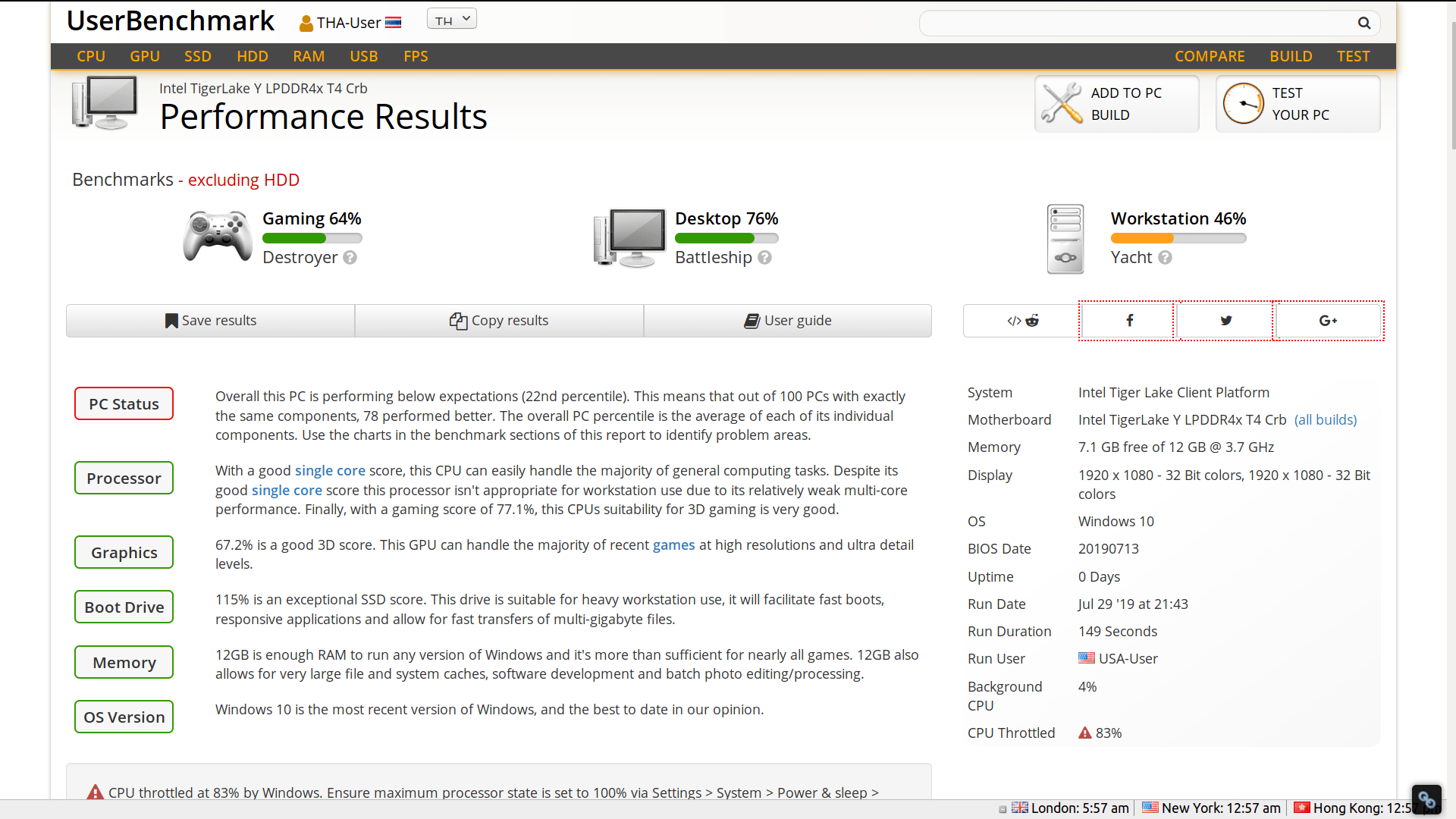This screenshot has width=1456, height=819.
Task: Jump to the Memory section
Action: click(x=124, y=662)
